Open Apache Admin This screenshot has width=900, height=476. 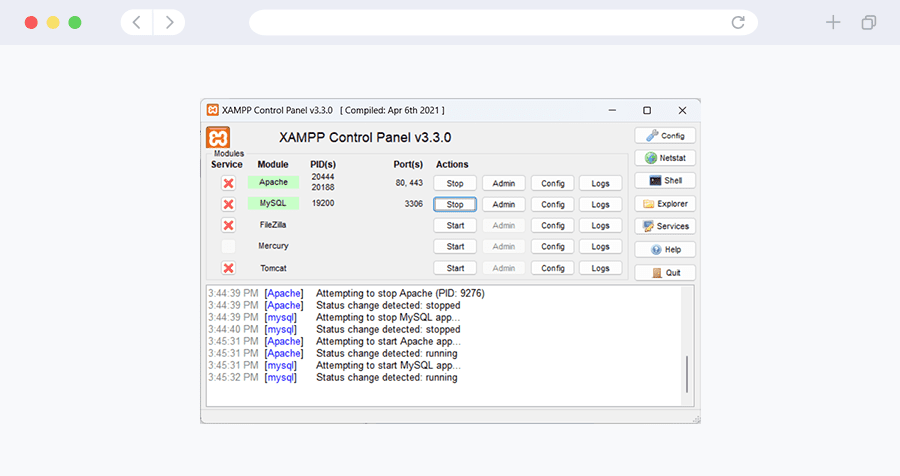click(x=503, y=183)
